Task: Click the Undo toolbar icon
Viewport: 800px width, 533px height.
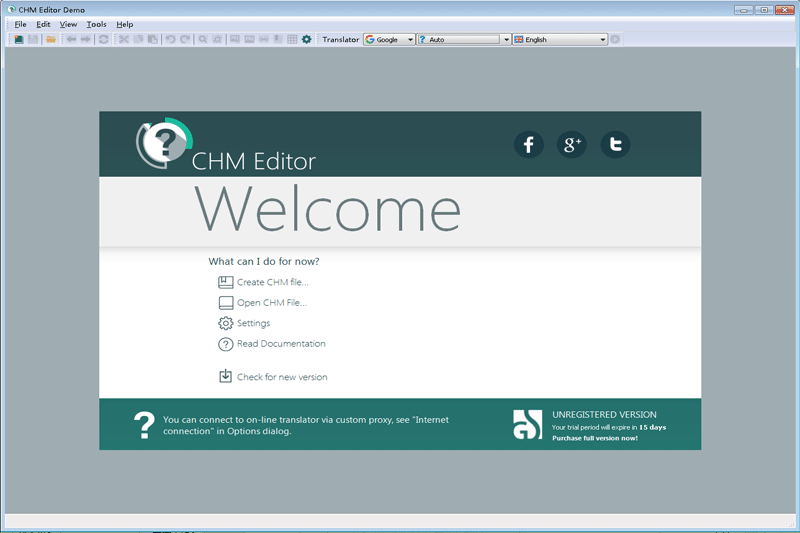Action: point(170,39)
